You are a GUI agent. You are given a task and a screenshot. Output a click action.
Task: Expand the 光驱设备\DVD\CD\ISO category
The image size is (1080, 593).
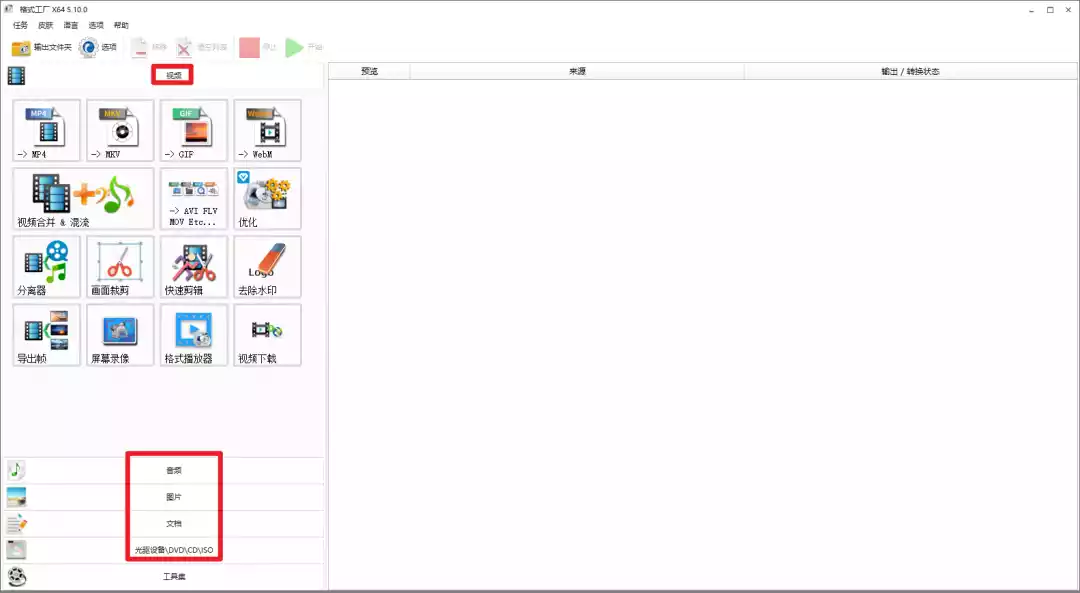163,550
